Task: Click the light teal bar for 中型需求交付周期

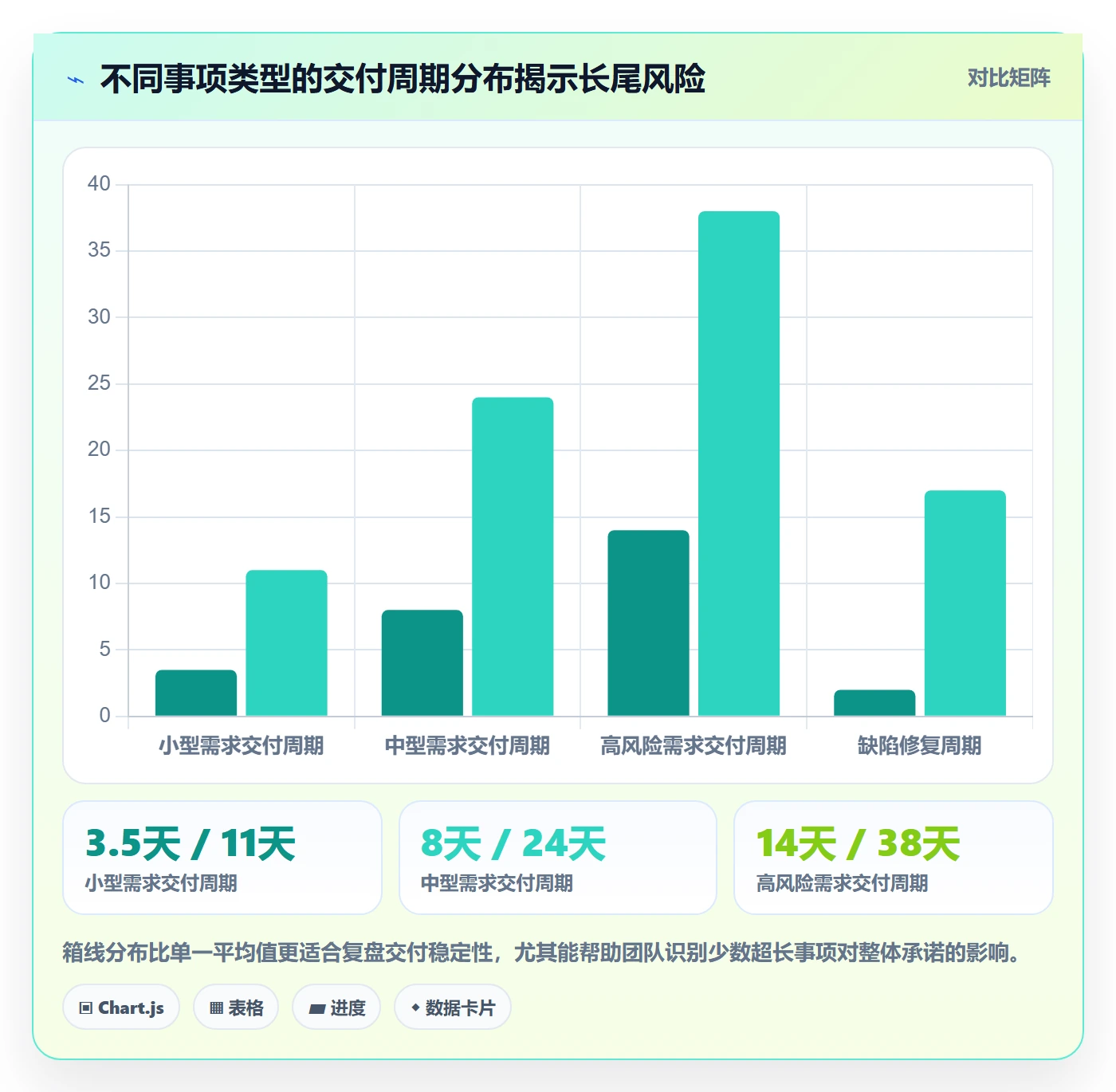Action: [513, 556]
